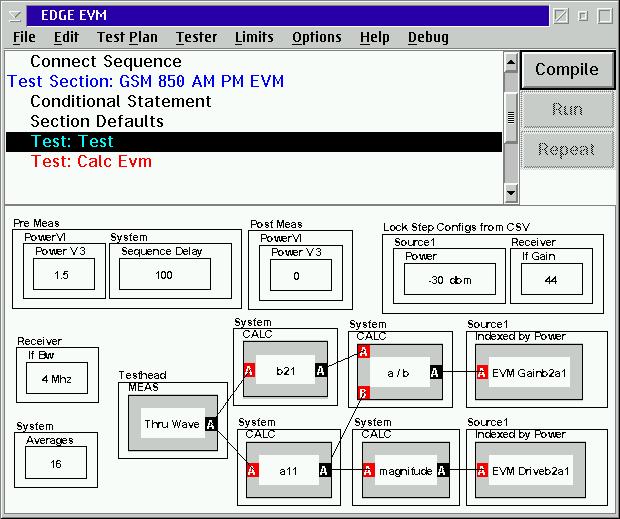
Task: Click the Sequence Delay value 100 field
Action: pos(165,274)
